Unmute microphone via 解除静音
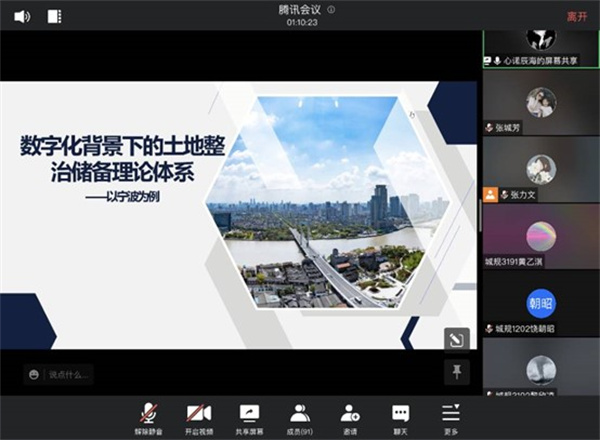Image resolution: width=600 pixels, height=440 pixels. click(x=148, y=418)
